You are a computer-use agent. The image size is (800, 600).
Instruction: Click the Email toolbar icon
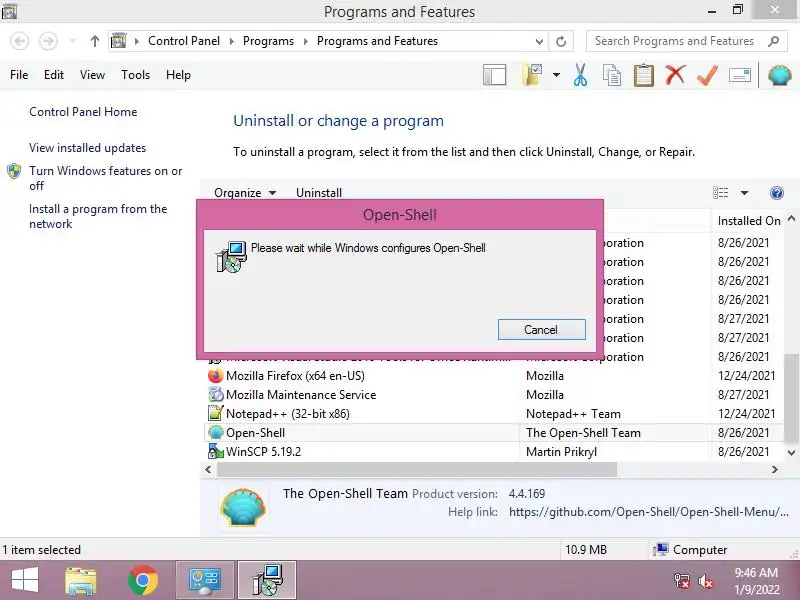pyautogui.click(x=739, y=76)
